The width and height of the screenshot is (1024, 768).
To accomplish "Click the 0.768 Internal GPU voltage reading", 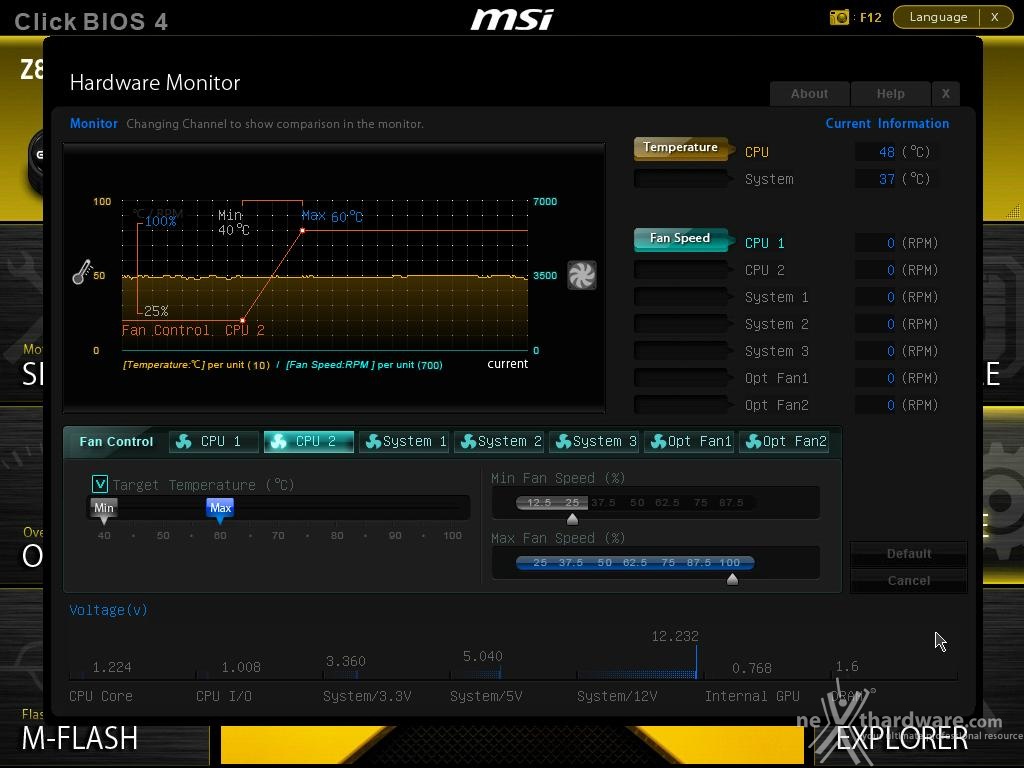I will (752, 668).
